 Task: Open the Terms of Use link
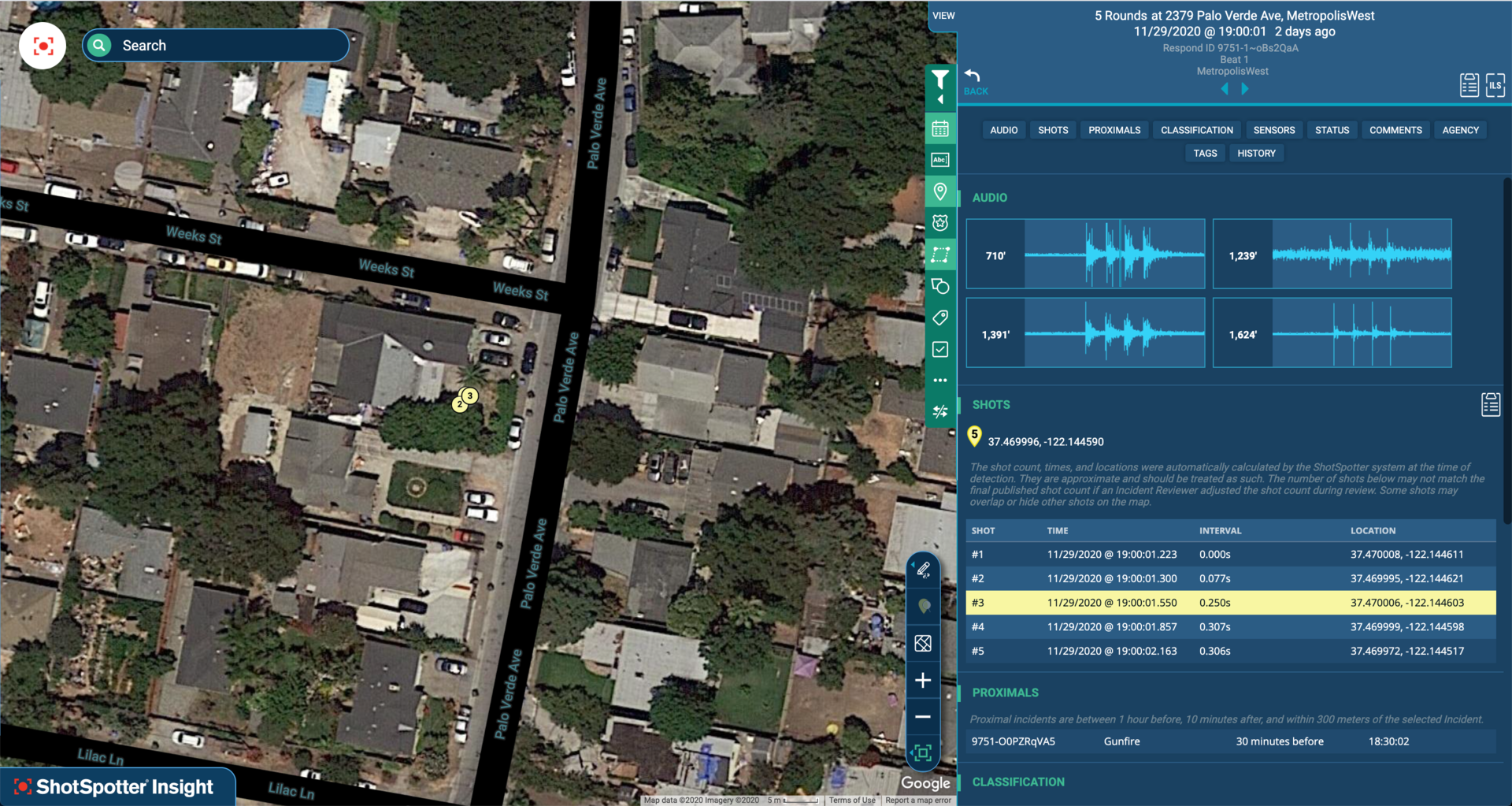pos(852,800)
